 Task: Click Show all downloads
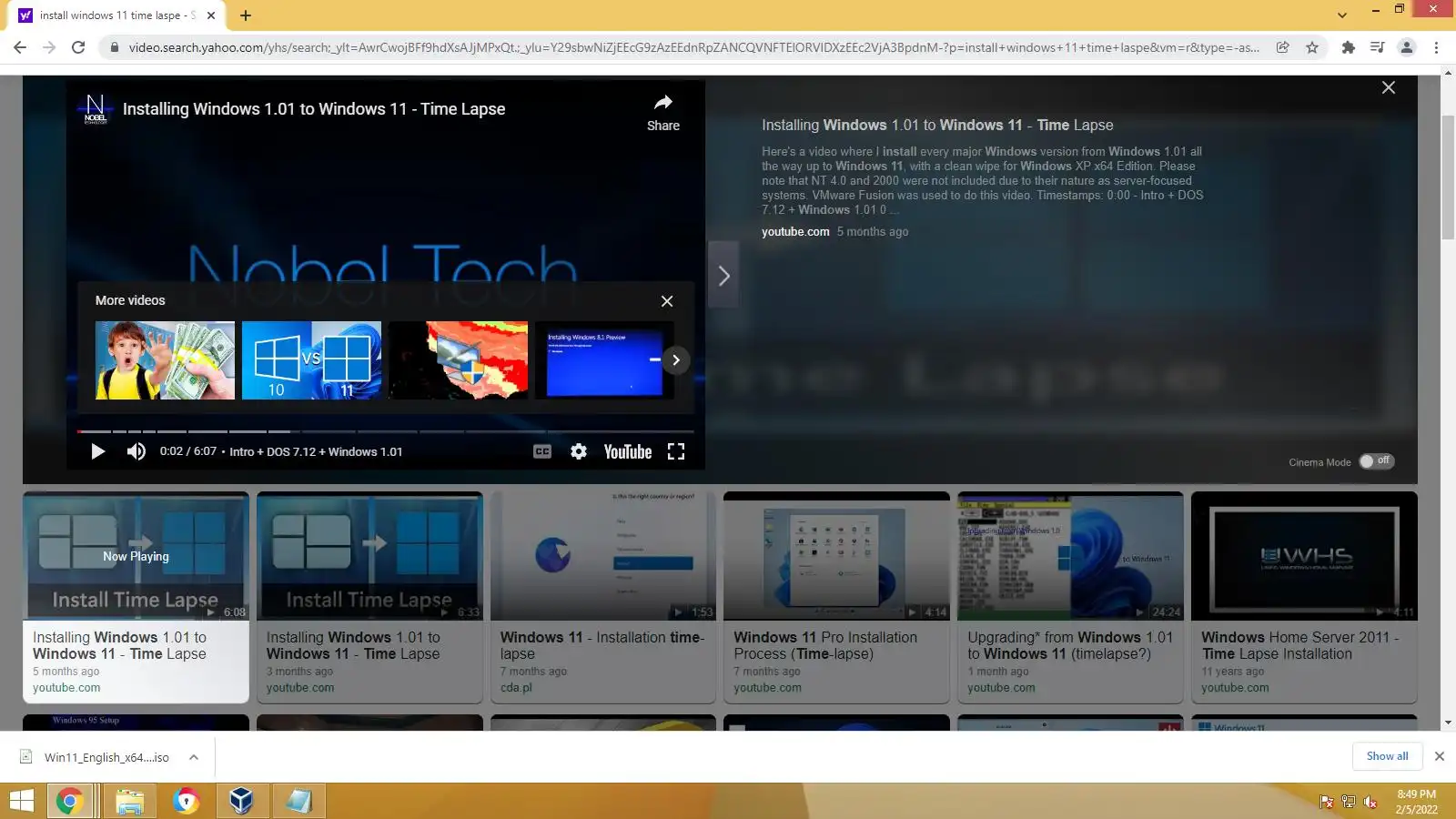pos(1387,756)
